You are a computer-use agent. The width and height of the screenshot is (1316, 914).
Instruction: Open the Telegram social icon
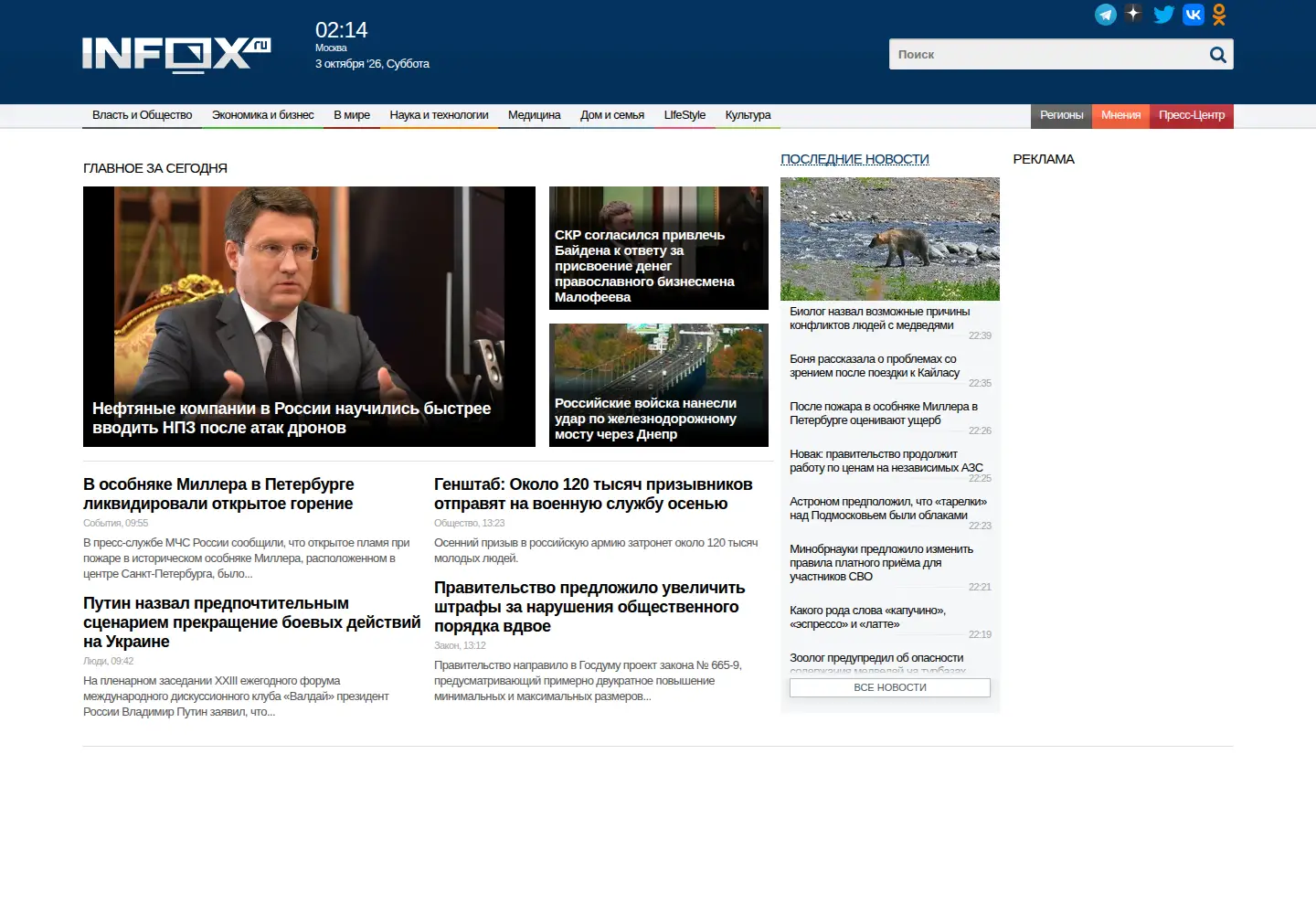(1106, 15)
